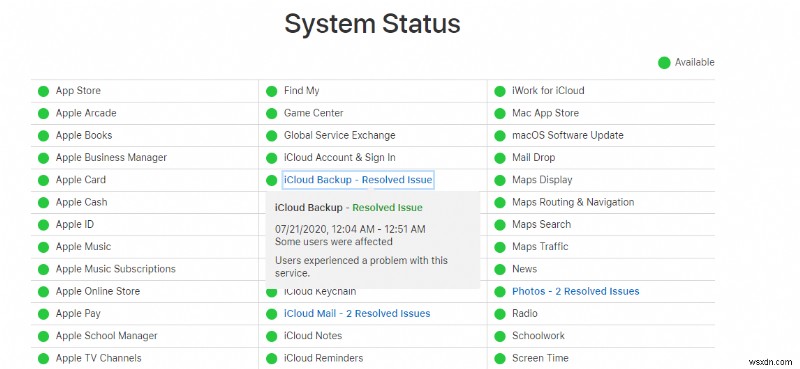Click status dot beside iCloud Mail row
Image resolution: width=800 pixels, height=369 pixels.
271,314
